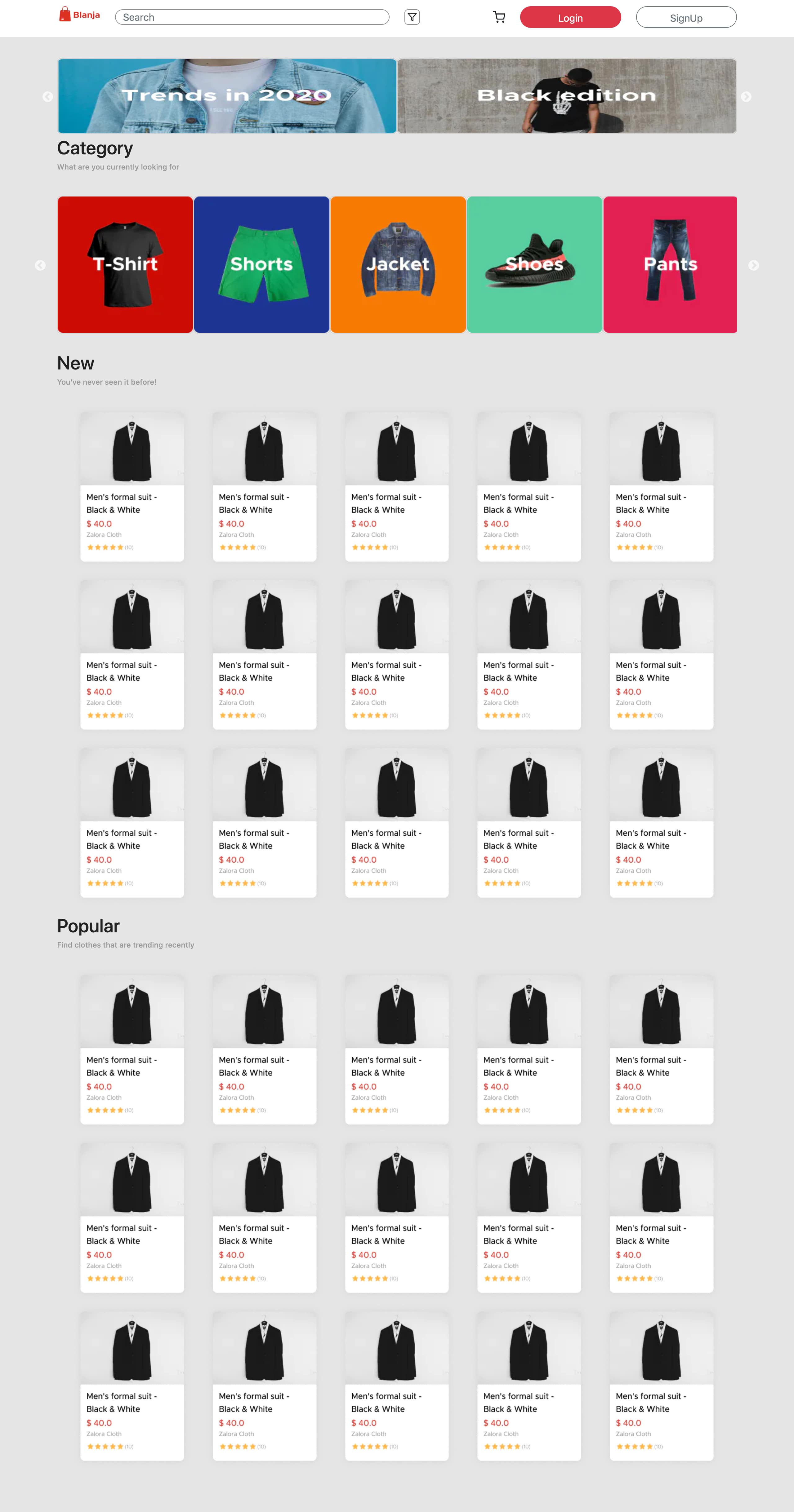Click the New section heading
The width and height of the screenshot is (794, 1512).
76,363
